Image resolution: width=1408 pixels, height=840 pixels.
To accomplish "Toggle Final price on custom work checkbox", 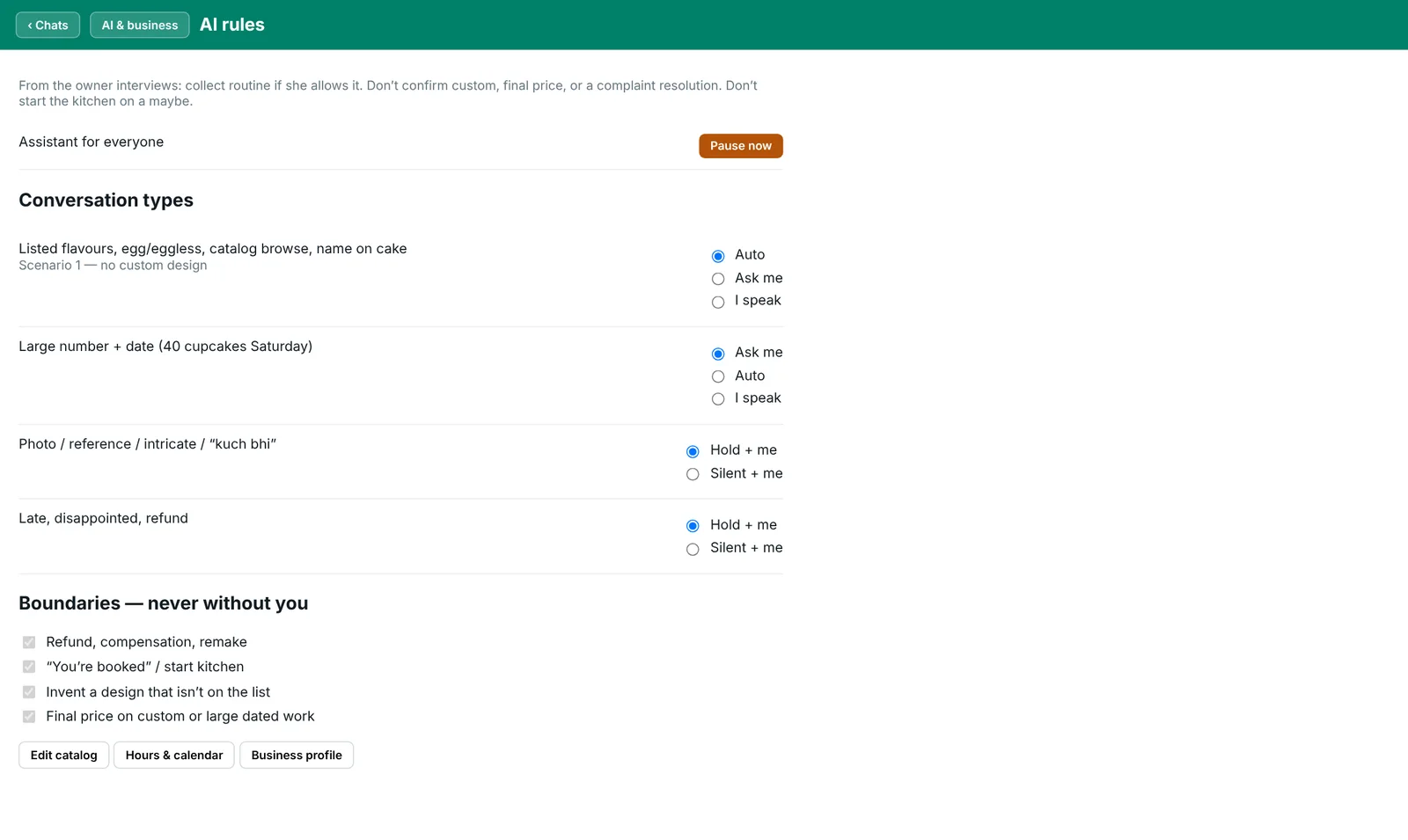I will [29, 717].
